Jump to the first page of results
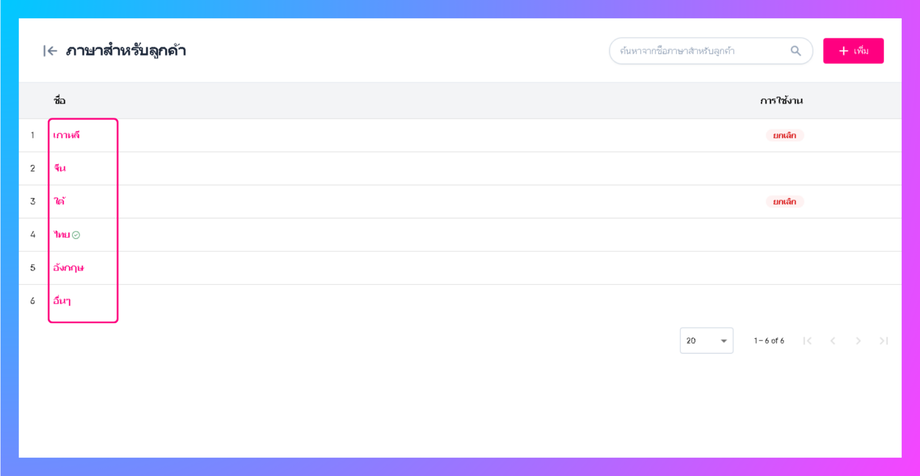 coord(807,341)
